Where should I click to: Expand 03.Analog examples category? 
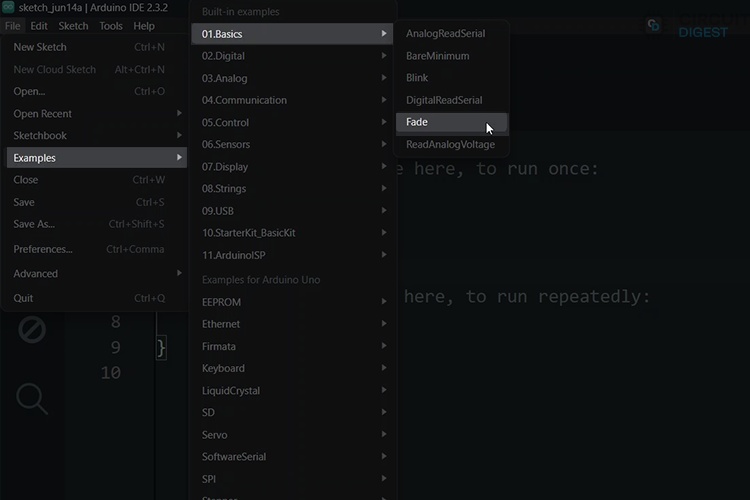coord(292,78)
